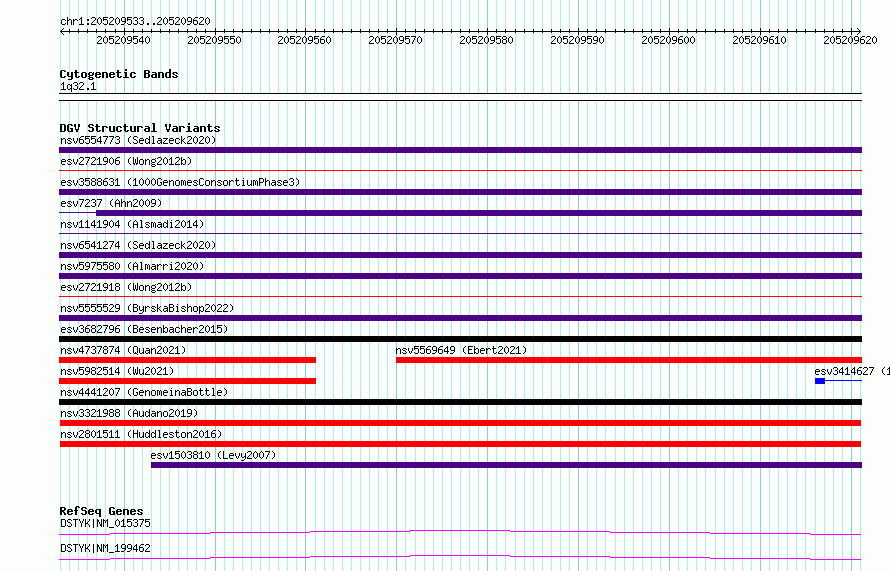The image size is (890, 571).
Task: Open esv3588631 (1000GenomesConsortiumPhase3) variant
Action: pyautogui.click(x=180, y=182)
